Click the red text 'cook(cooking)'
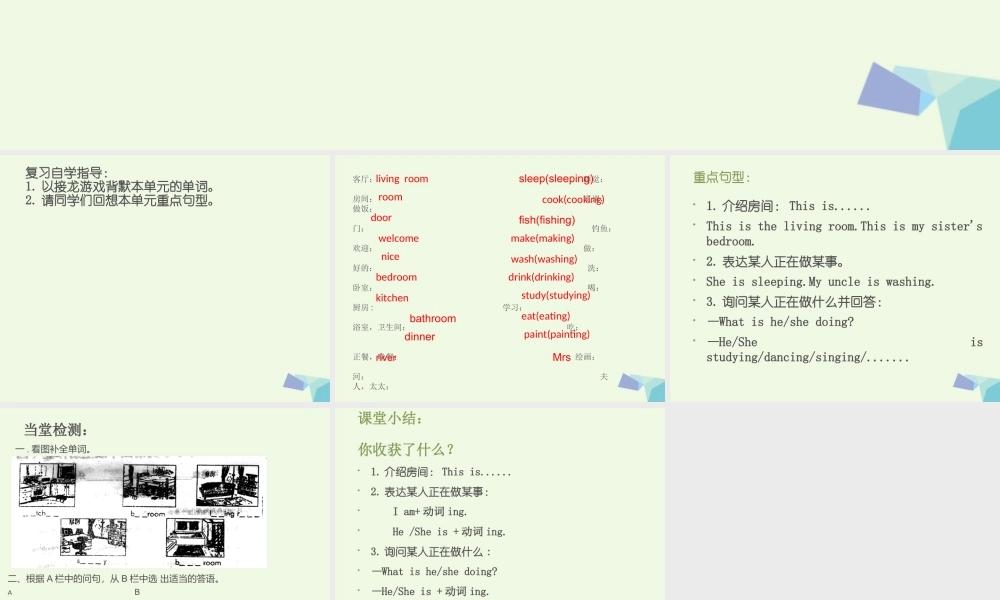The image size is (1000, 600). click(573, 200)
